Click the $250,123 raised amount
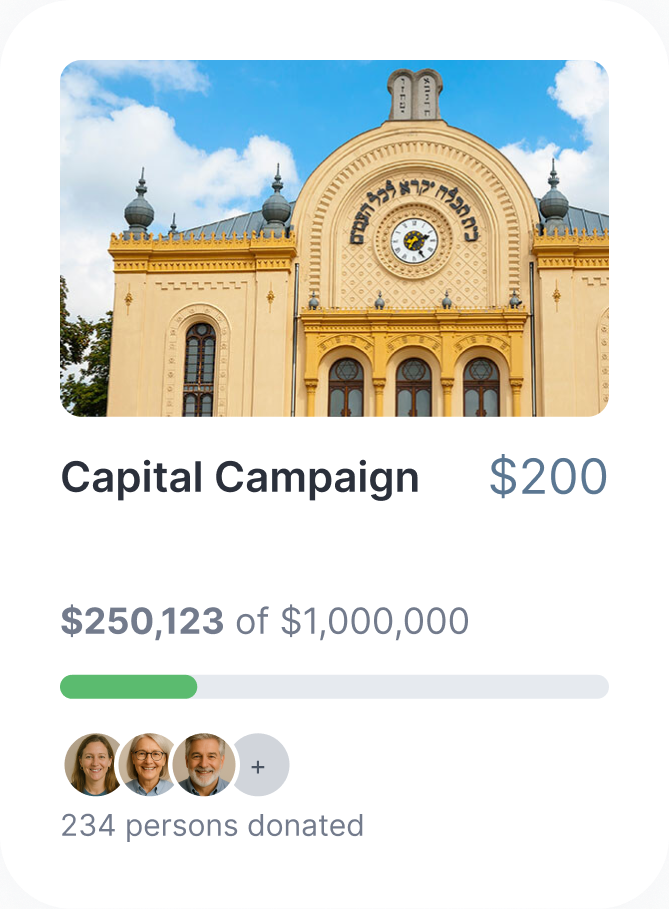Screen dimensions: 669x909 pyautogui.click(x=142, y=621)
